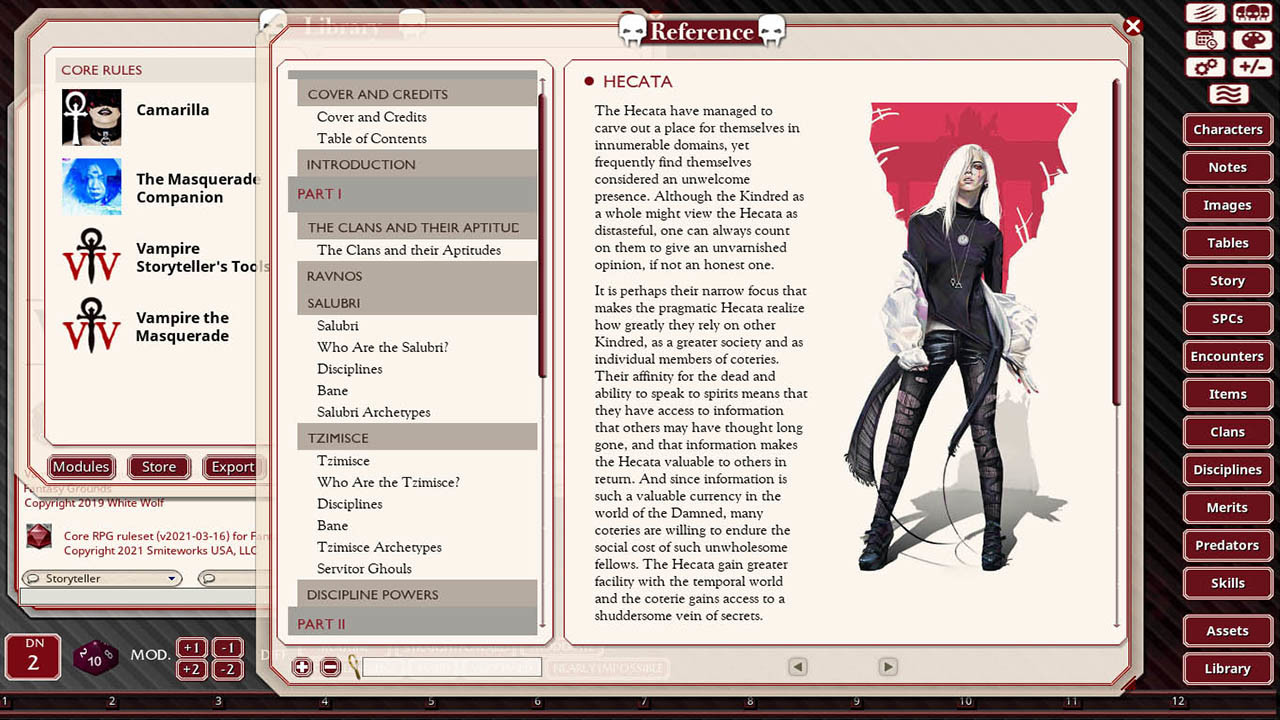Toggle the -2 modifier button
Screen dimensions: 1280x720
pos(228,669)
